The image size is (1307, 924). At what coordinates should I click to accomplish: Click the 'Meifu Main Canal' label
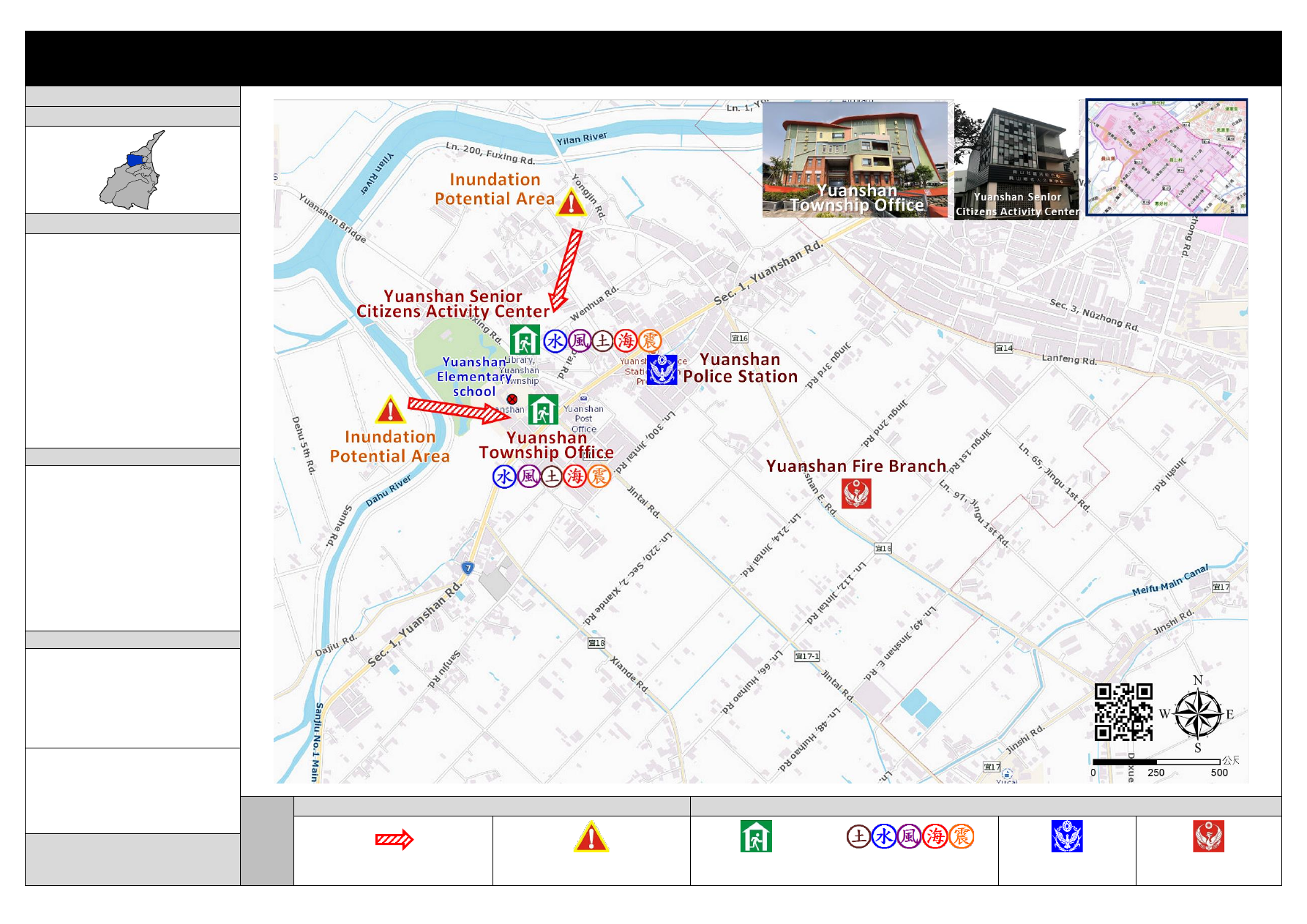coord(1170,581)
